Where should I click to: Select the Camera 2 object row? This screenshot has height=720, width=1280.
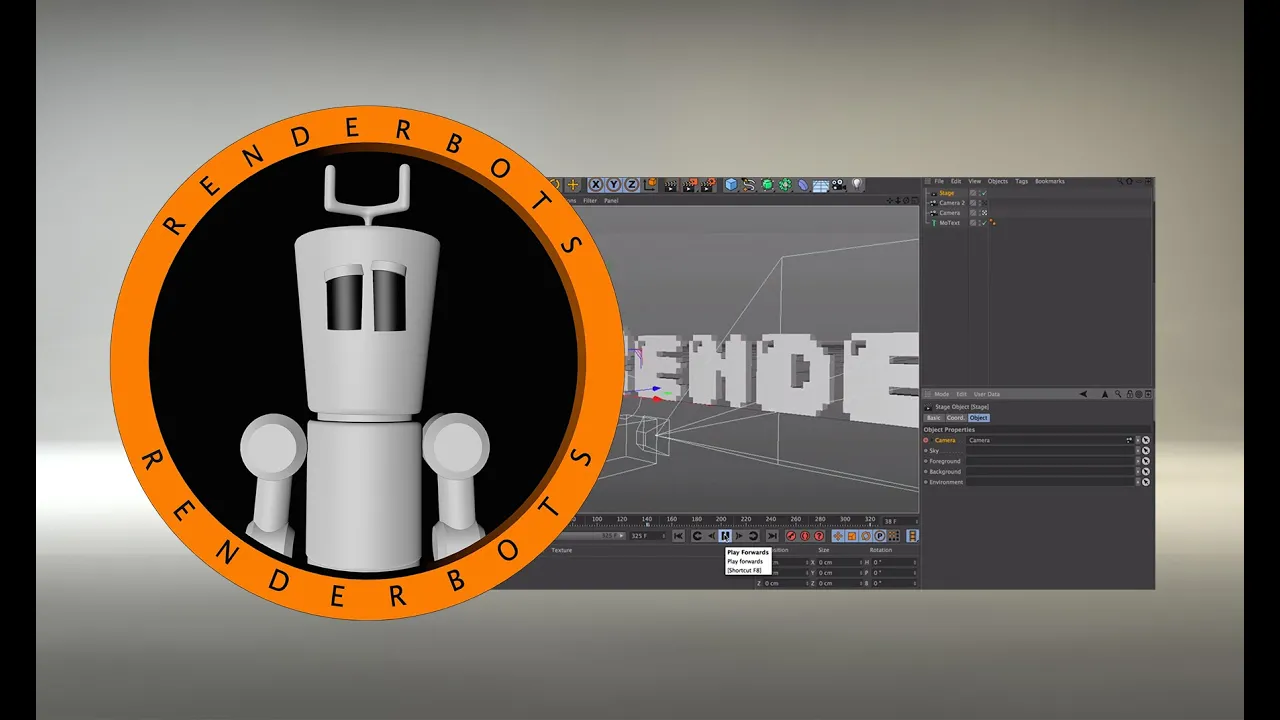coord(952,203)
